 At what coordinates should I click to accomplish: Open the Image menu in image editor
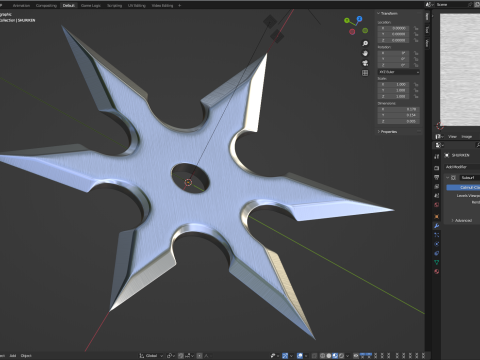(x=466, y=137)
